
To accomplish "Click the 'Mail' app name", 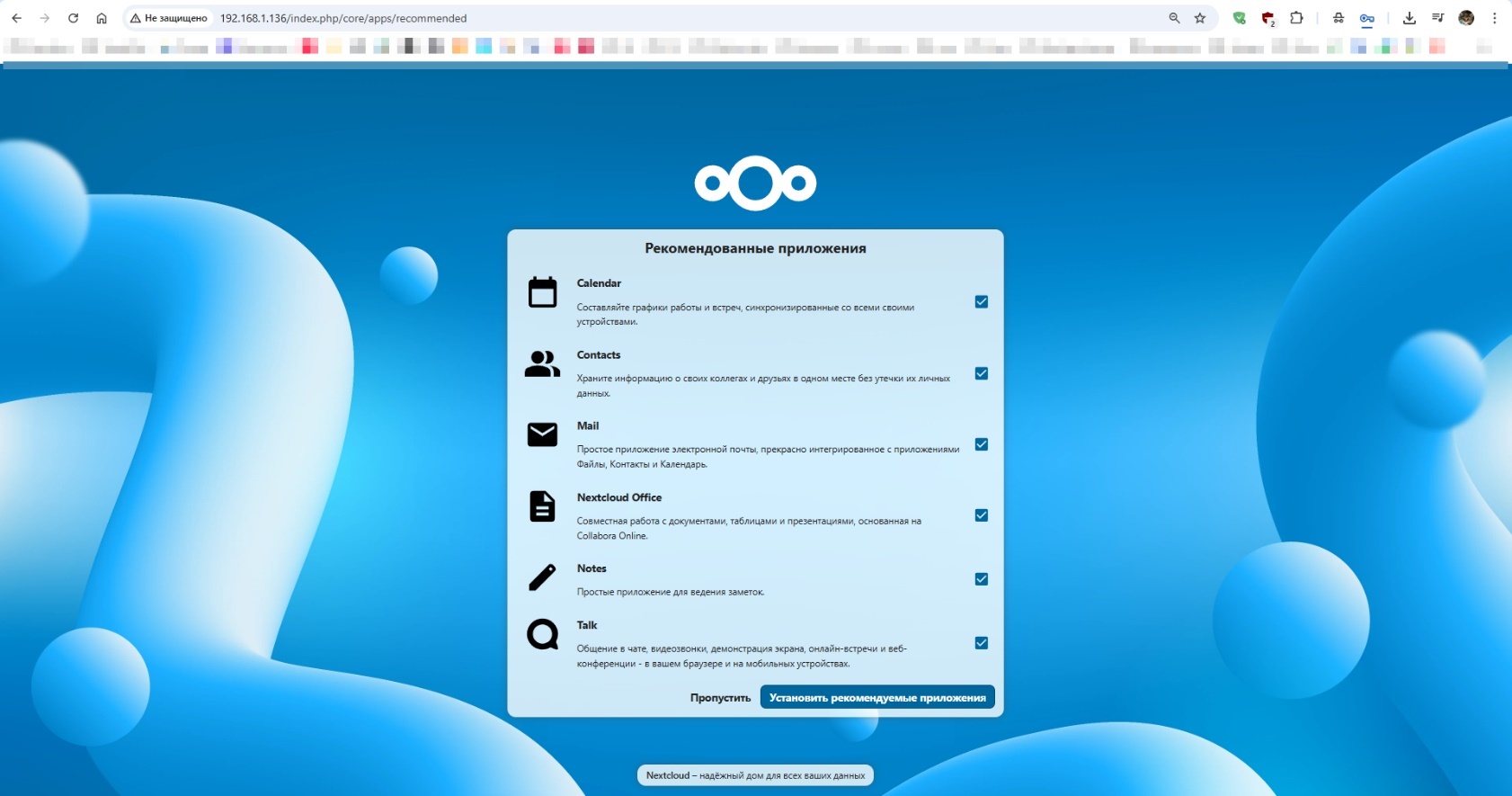I will point(588,426).
